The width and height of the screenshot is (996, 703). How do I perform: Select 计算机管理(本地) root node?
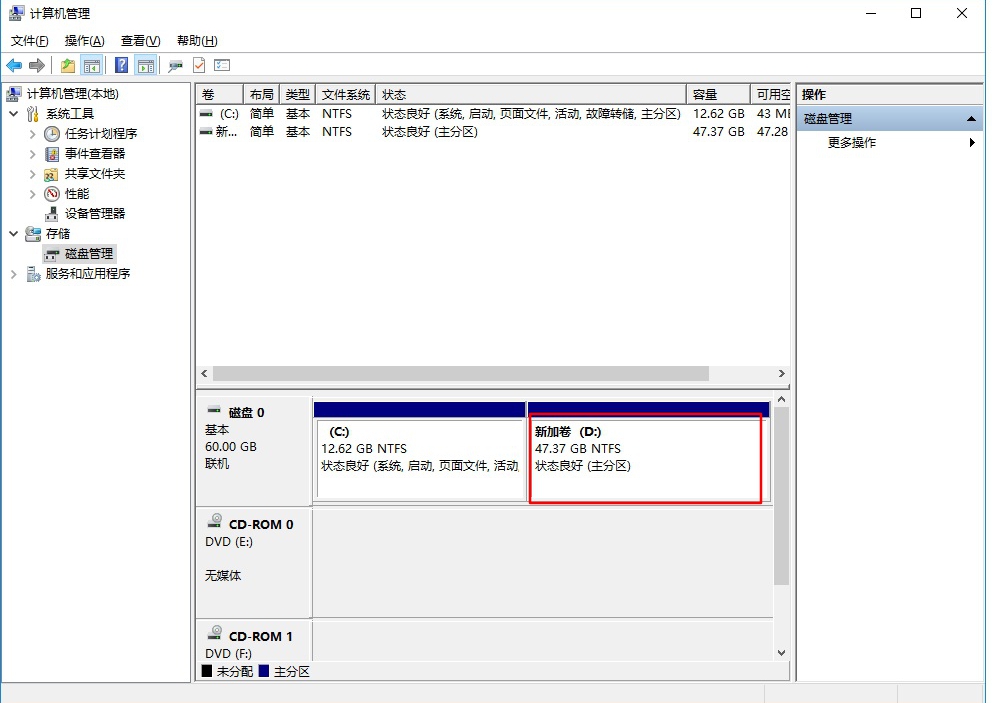(x=72, y=94)
